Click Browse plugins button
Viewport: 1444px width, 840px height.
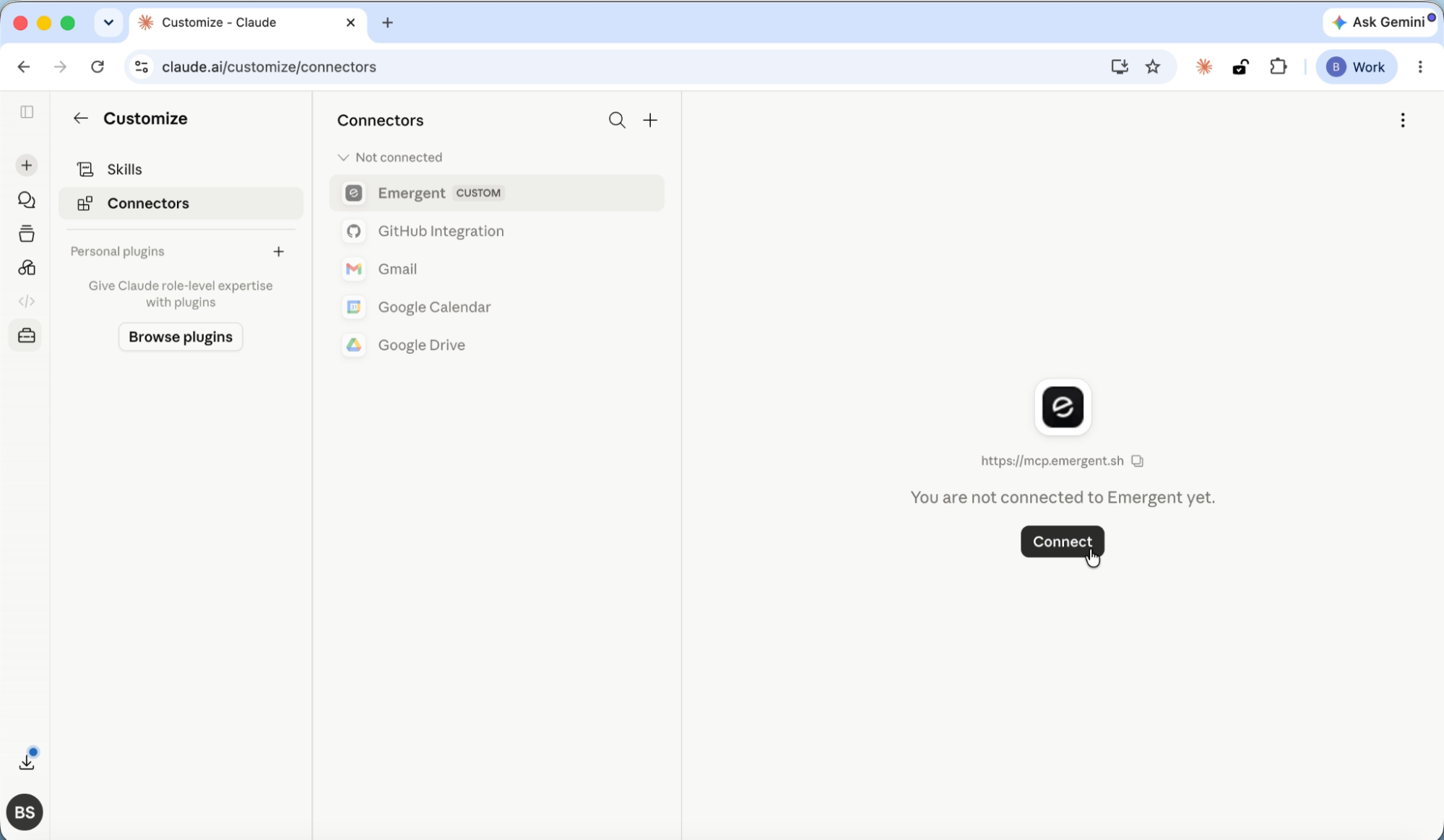[181, 337]
